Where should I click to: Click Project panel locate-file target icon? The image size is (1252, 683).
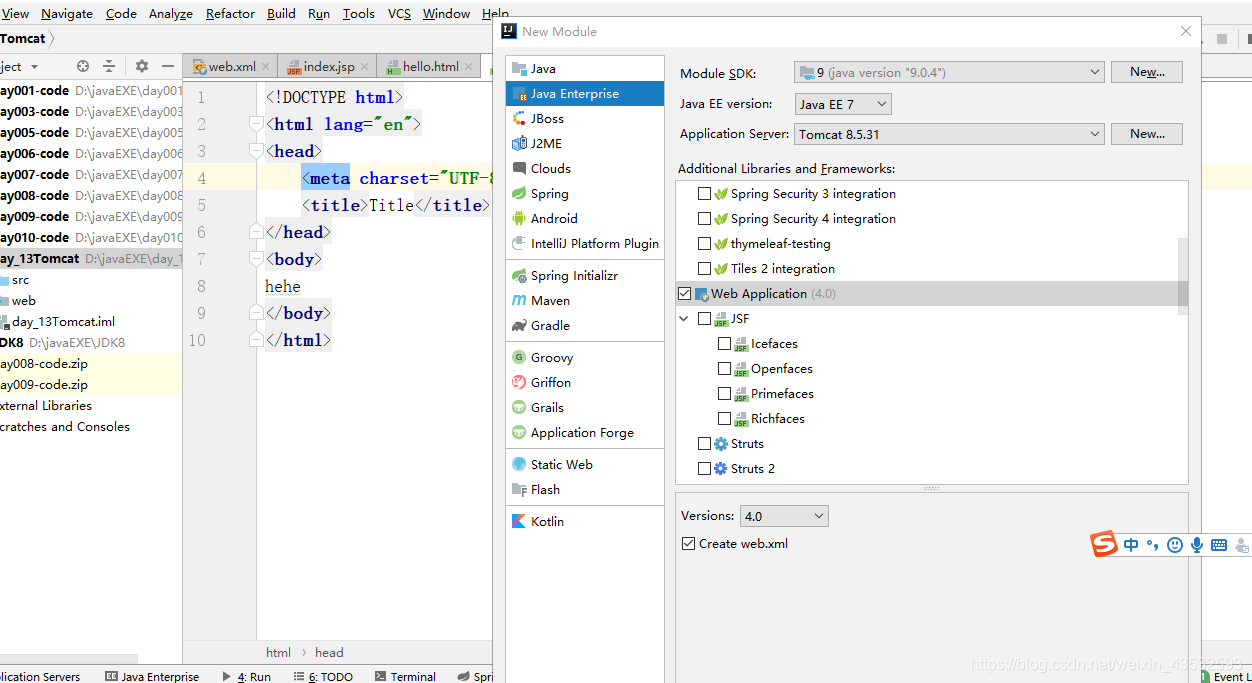coord(83,66)
